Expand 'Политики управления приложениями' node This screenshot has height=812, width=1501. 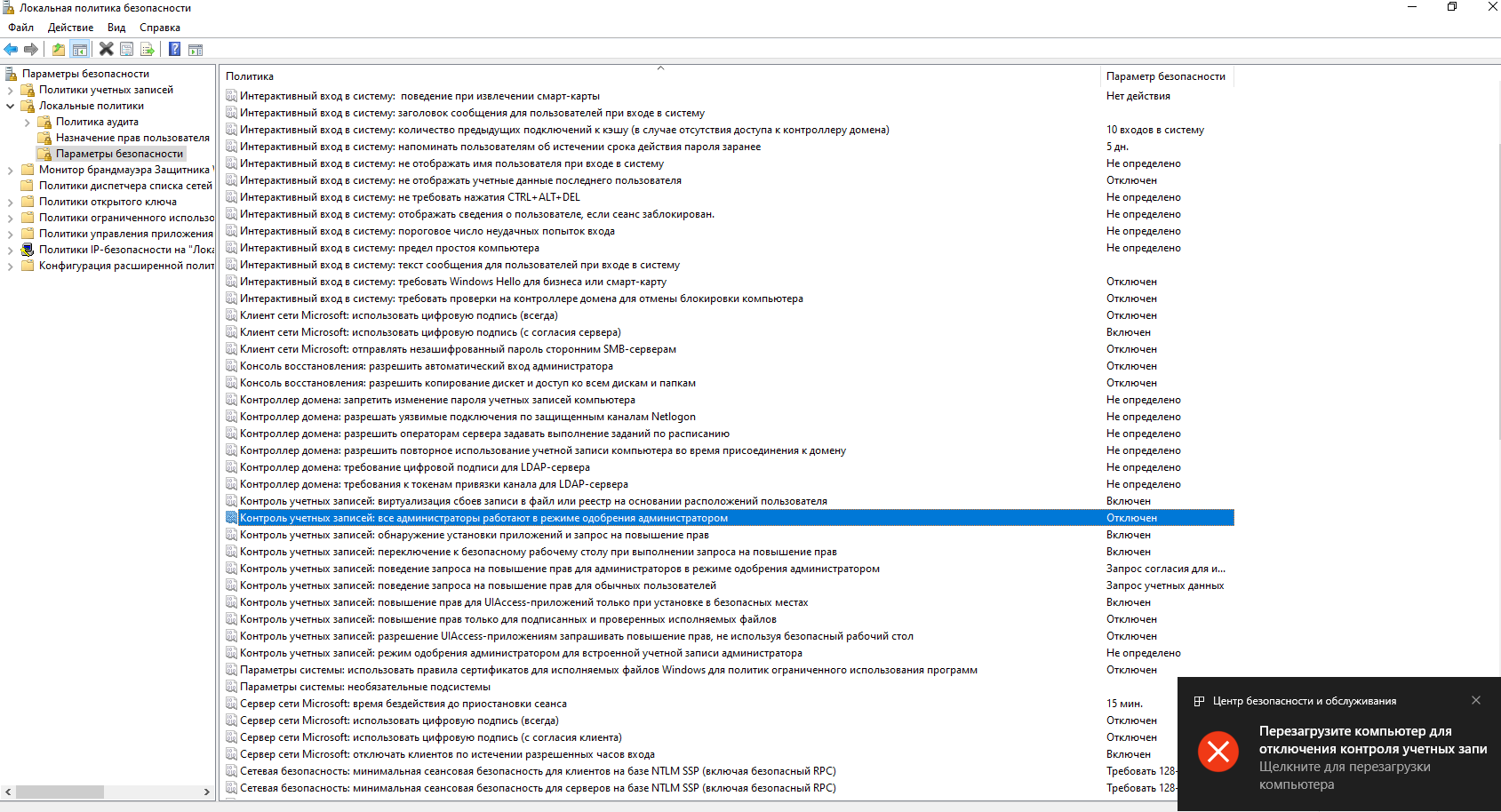click(11, 234)
